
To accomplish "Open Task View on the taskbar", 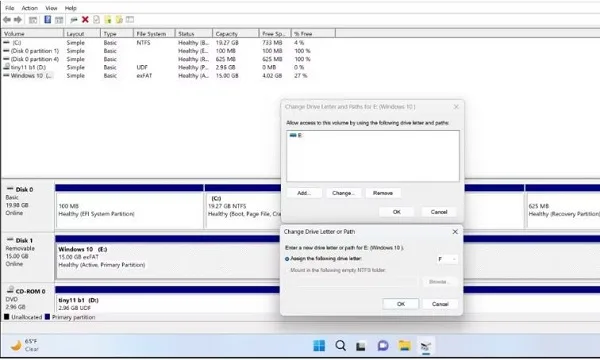I will [x=361, y=346].
